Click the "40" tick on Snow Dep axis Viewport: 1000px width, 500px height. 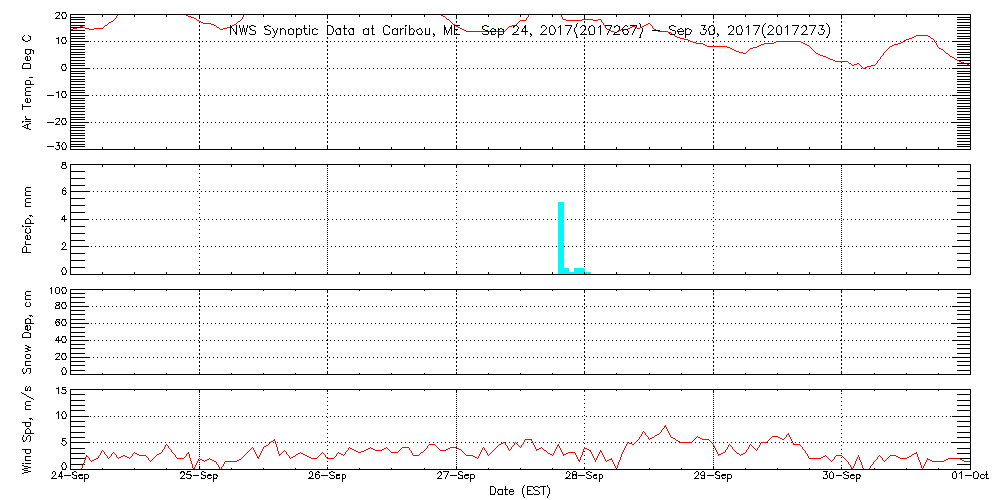pyautogui.click(x=59, y=339)
